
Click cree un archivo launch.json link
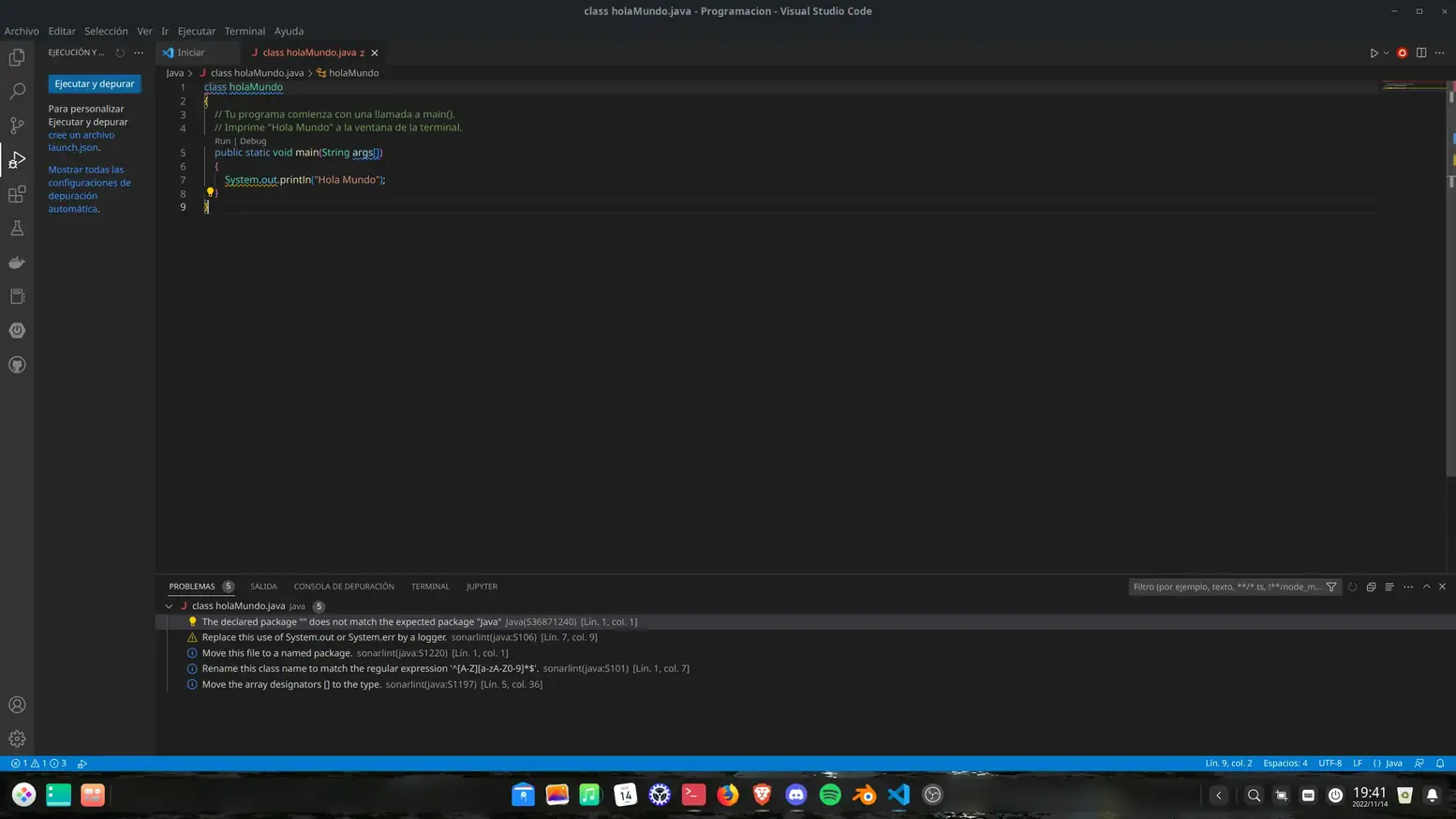tap(81, 141)
